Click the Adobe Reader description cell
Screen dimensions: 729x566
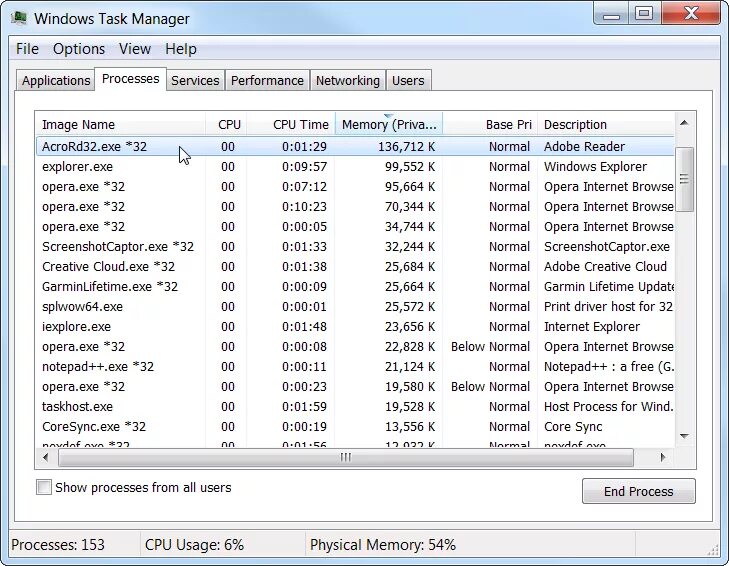(x=584, y=146)
